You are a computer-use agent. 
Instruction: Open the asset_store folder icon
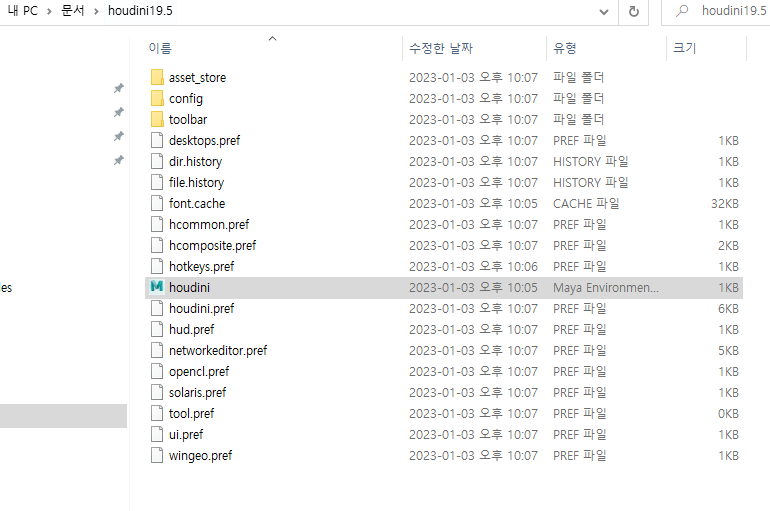[x=157, y=78]
